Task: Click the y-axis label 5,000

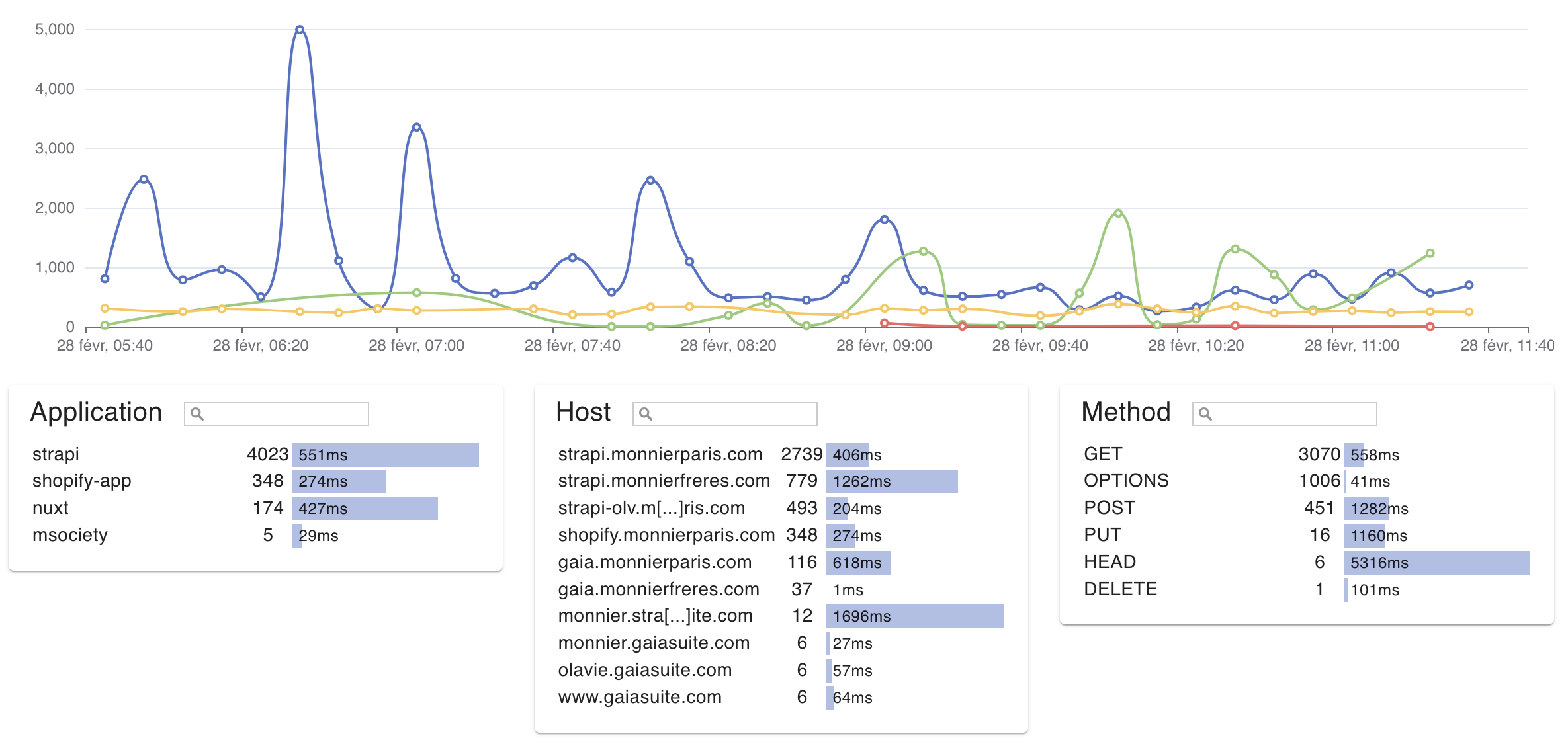Action: tap(55, 29)
